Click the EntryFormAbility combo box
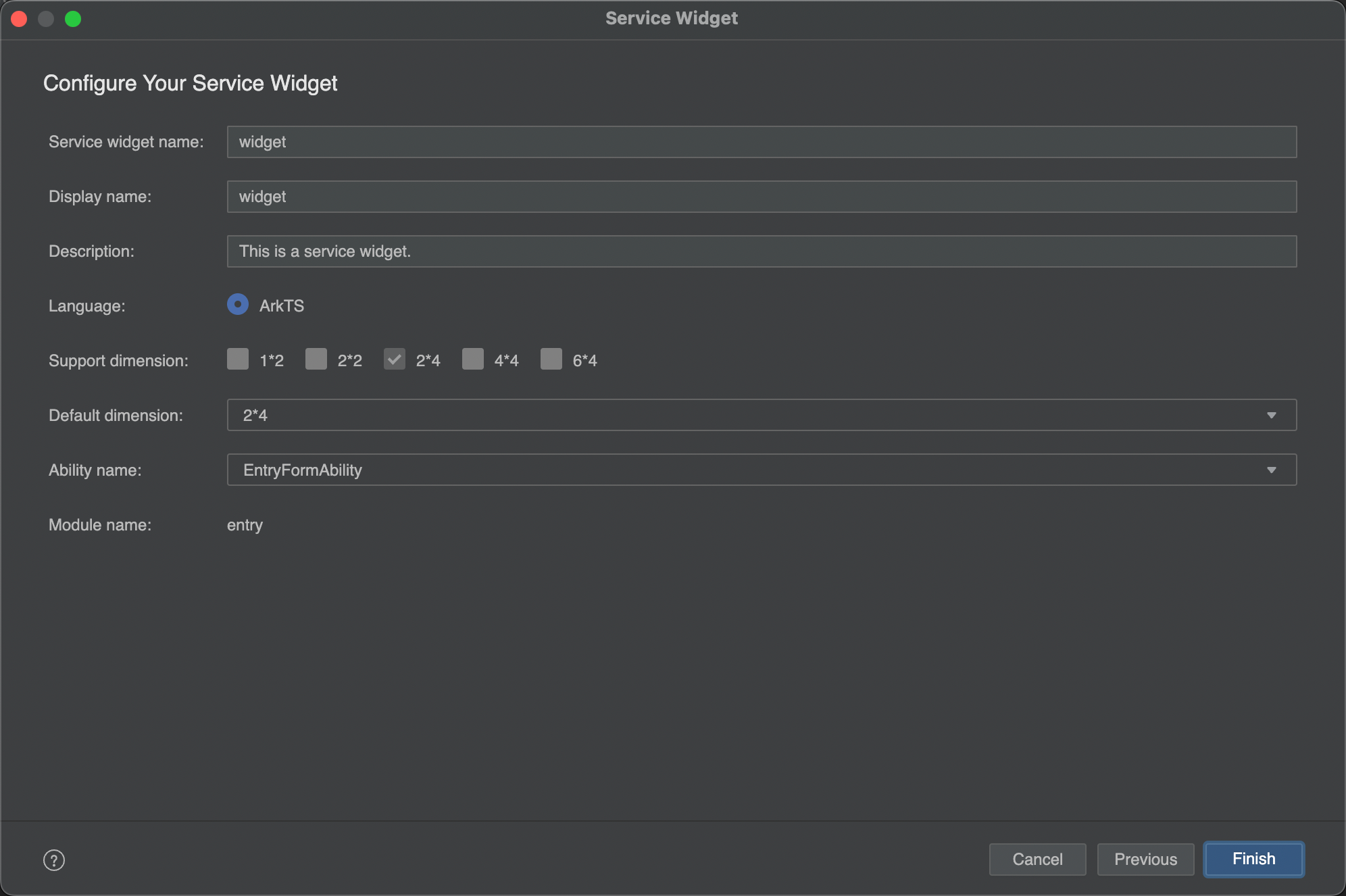 coord(743,470)
